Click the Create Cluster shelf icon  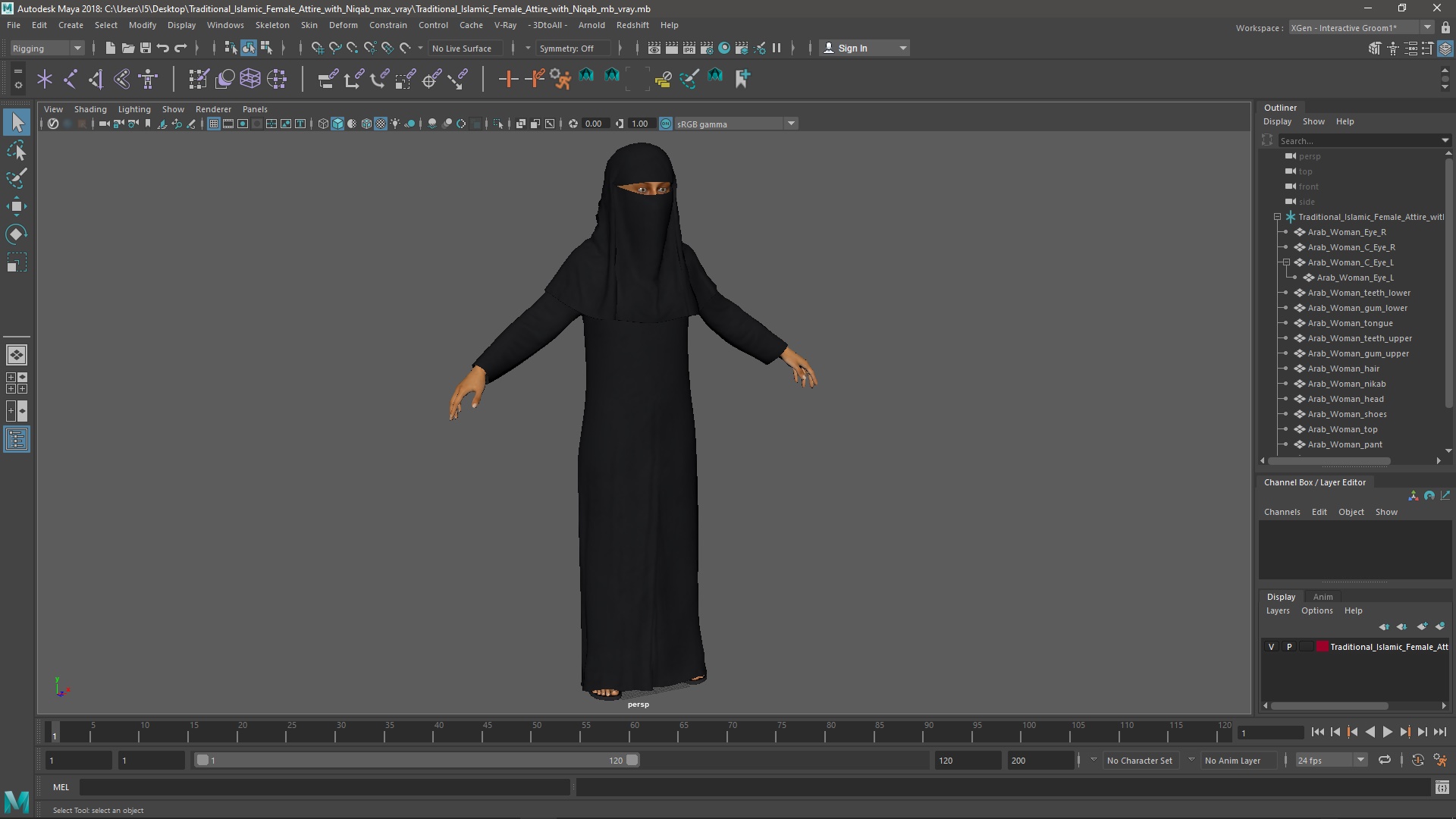(276, 78)
